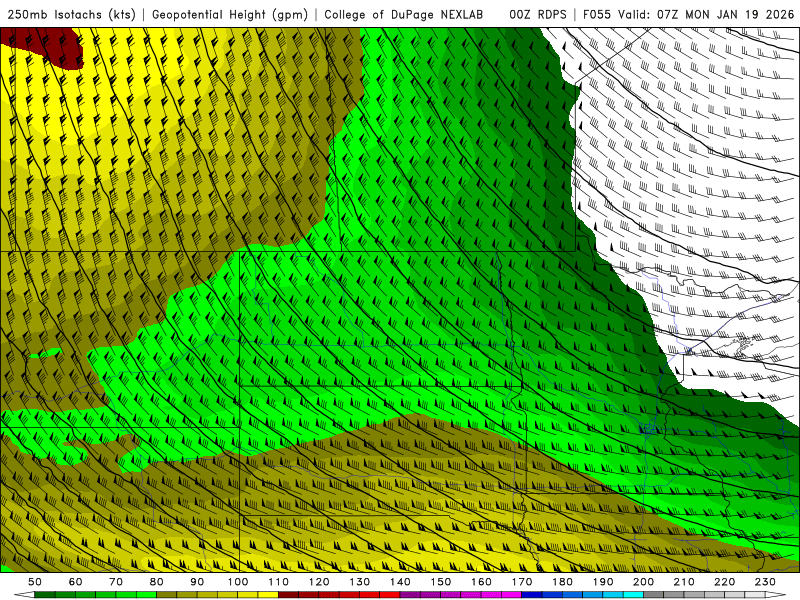
Task: Click the '170' legend value
Action: coord(522,582)
